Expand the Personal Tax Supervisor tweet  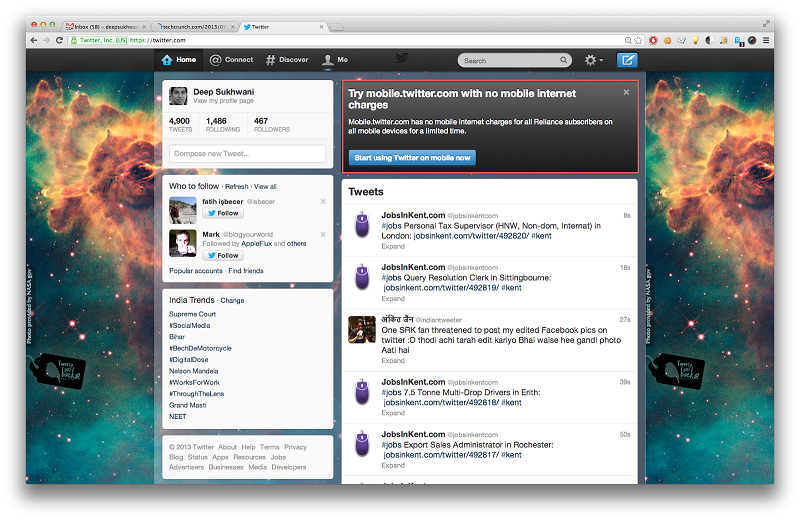(393, 245)
